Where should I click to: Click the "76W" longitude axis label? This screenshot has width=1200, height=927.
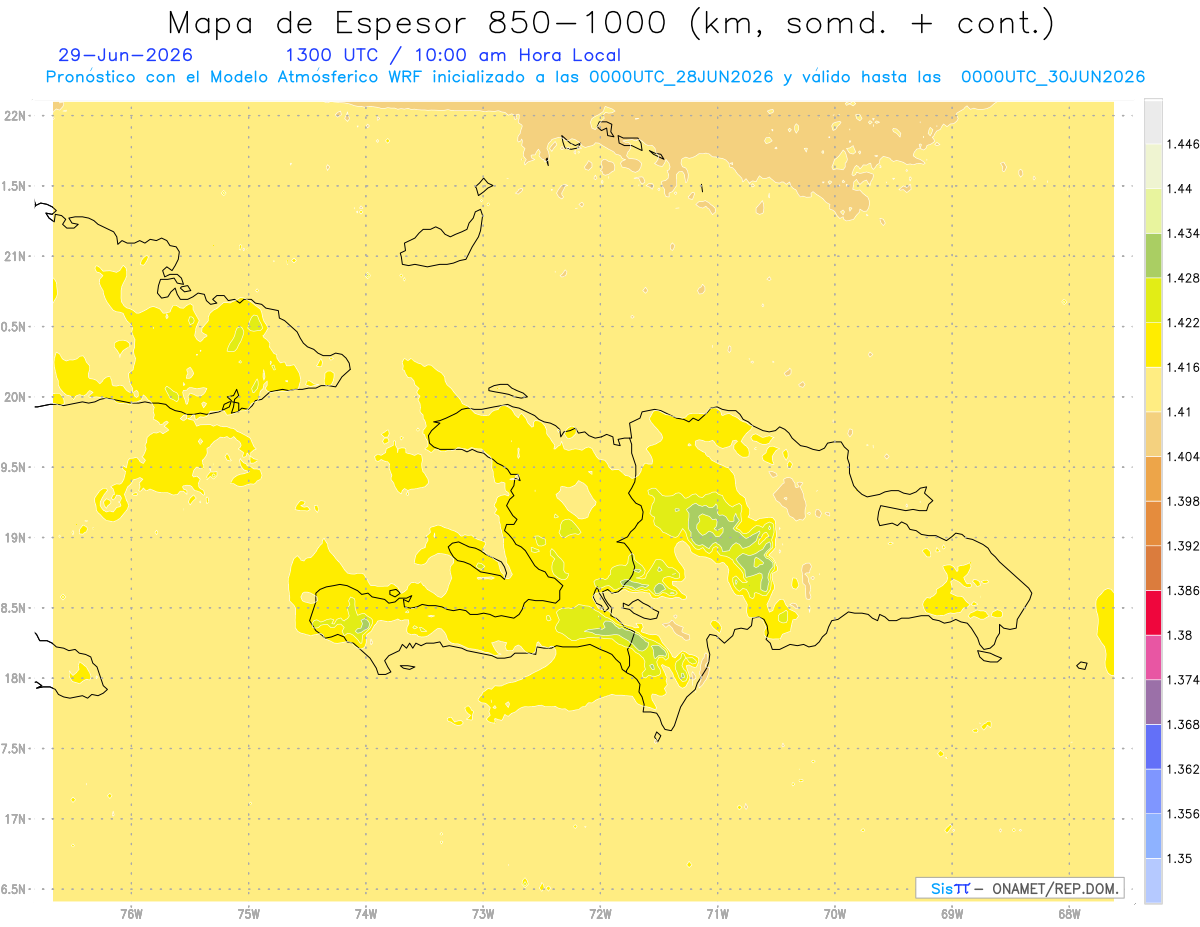[x=131, y=913]
